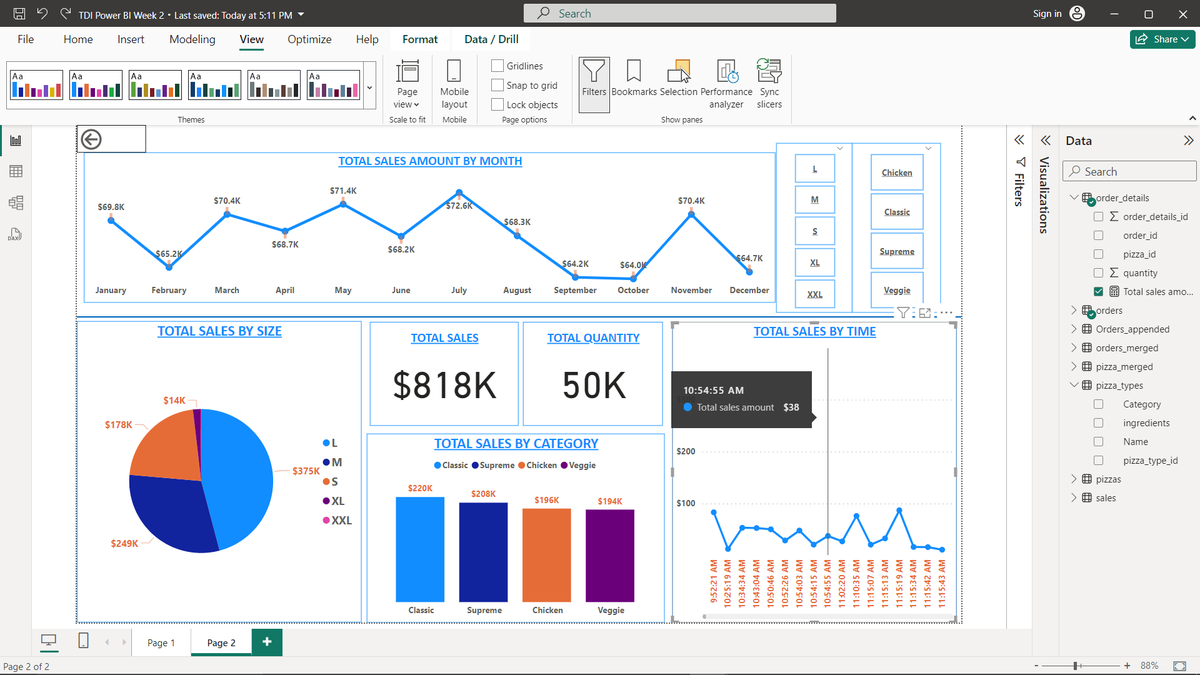Select mobile layout icon at bottom

tap(83, 641)
